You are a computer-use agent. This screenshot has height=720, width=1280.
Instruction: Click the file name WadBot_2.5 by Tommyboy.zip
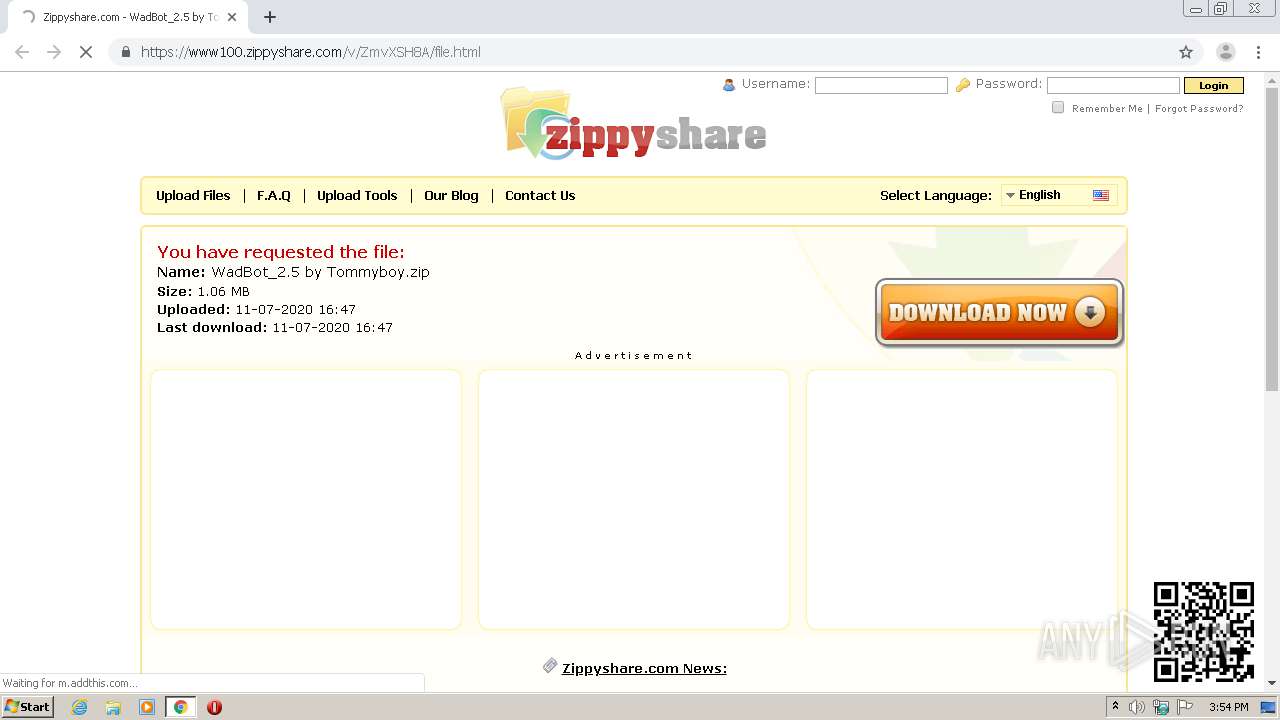(x=320, y=272)
